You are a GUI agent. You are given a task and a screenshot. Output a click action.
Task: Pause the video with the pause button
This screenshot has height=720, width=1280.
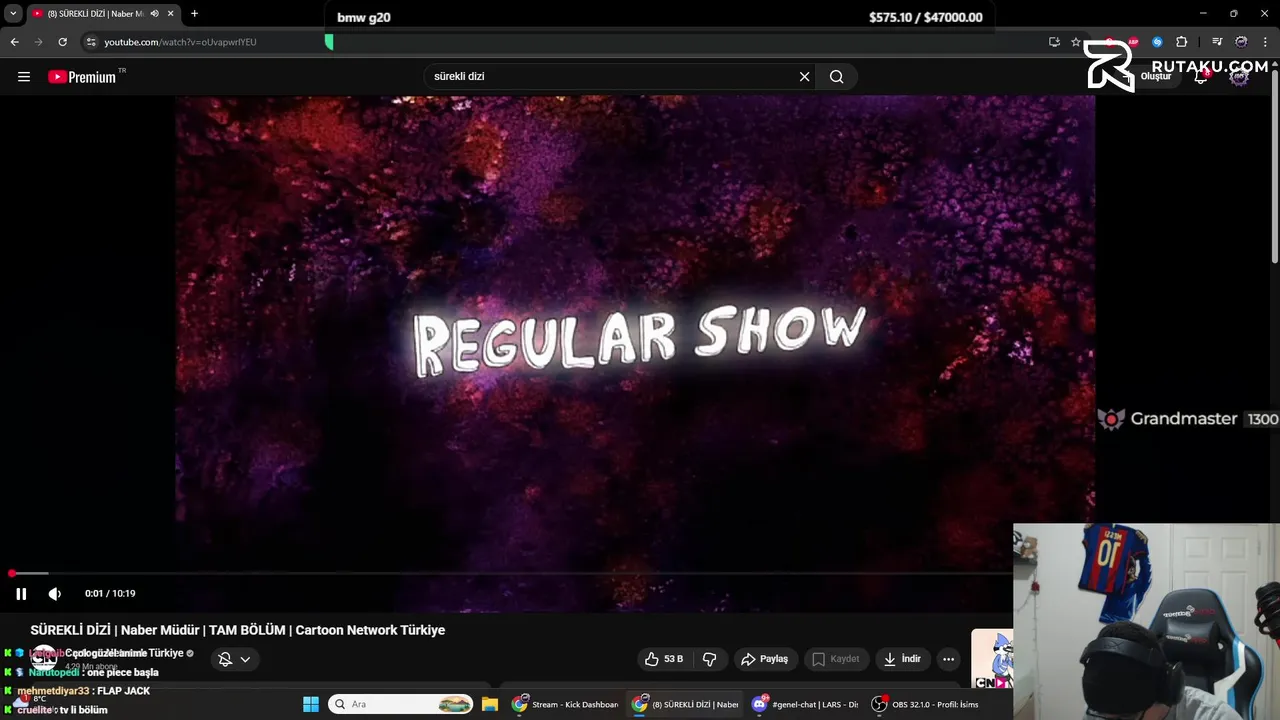21,594
